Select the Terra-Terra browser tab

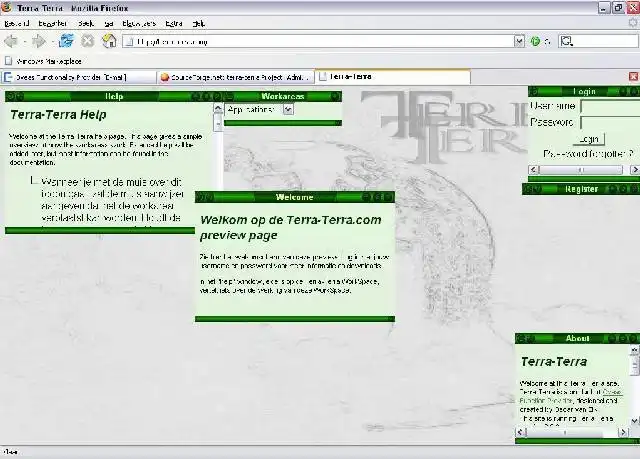coord(393,76)
